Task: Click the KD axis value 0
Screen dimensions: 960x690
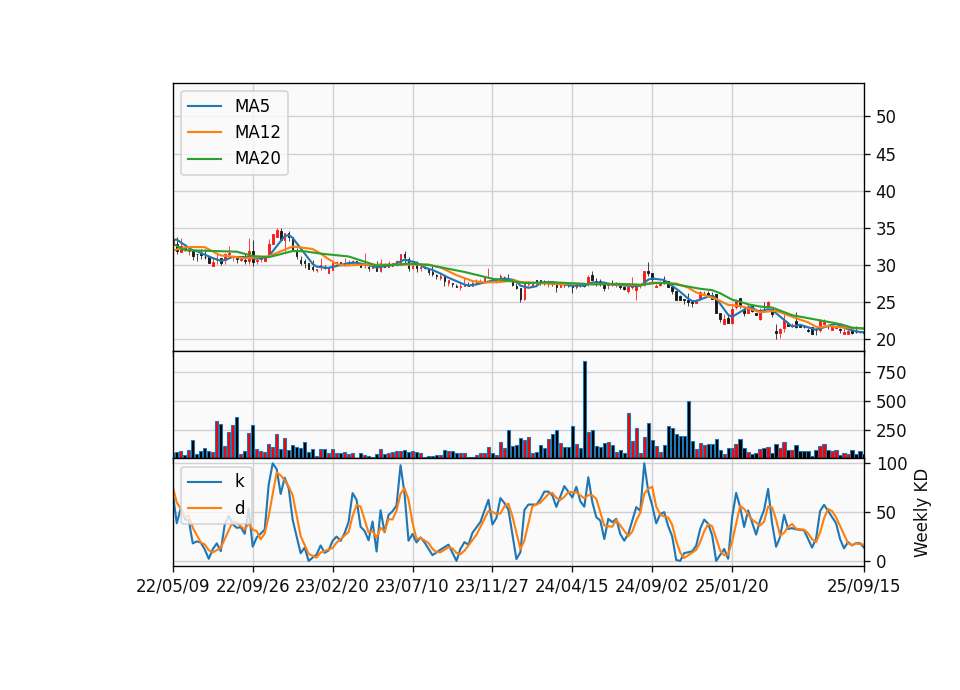Action: click(880, 561)
